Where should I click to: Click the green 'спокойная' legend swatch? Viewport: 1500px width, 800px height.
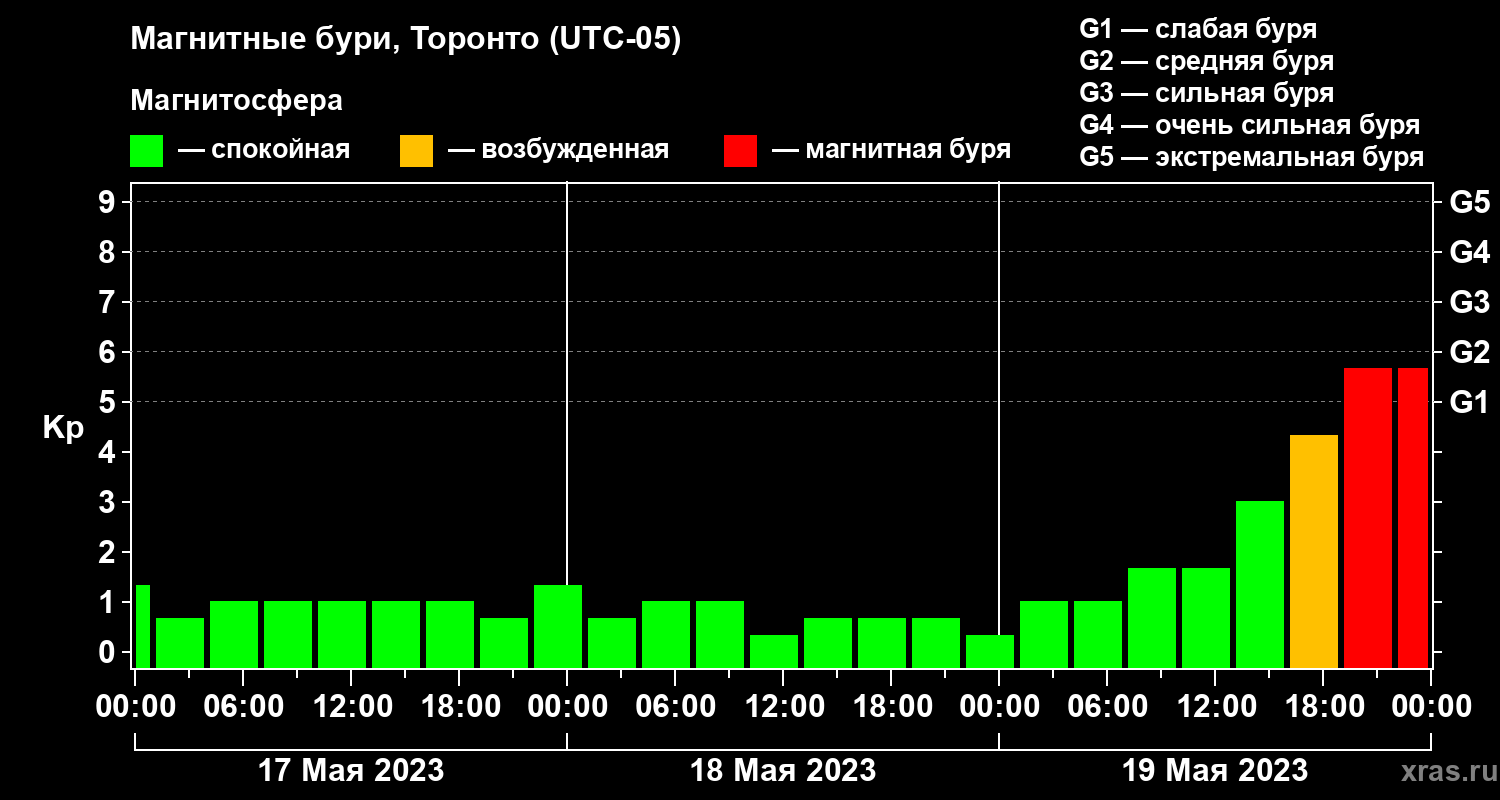[146, 151]
